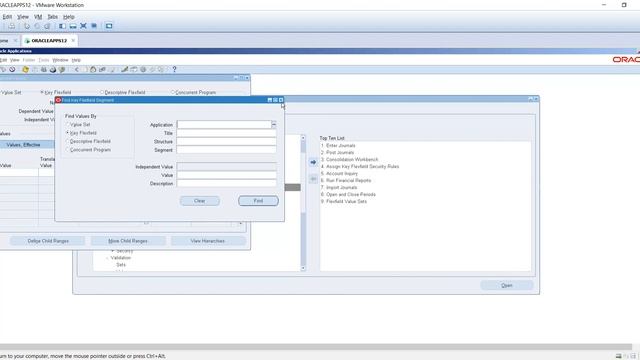Click the Application input field
Image resolution: width=640 pixels, height=360 pixels.
coord(224,124)
